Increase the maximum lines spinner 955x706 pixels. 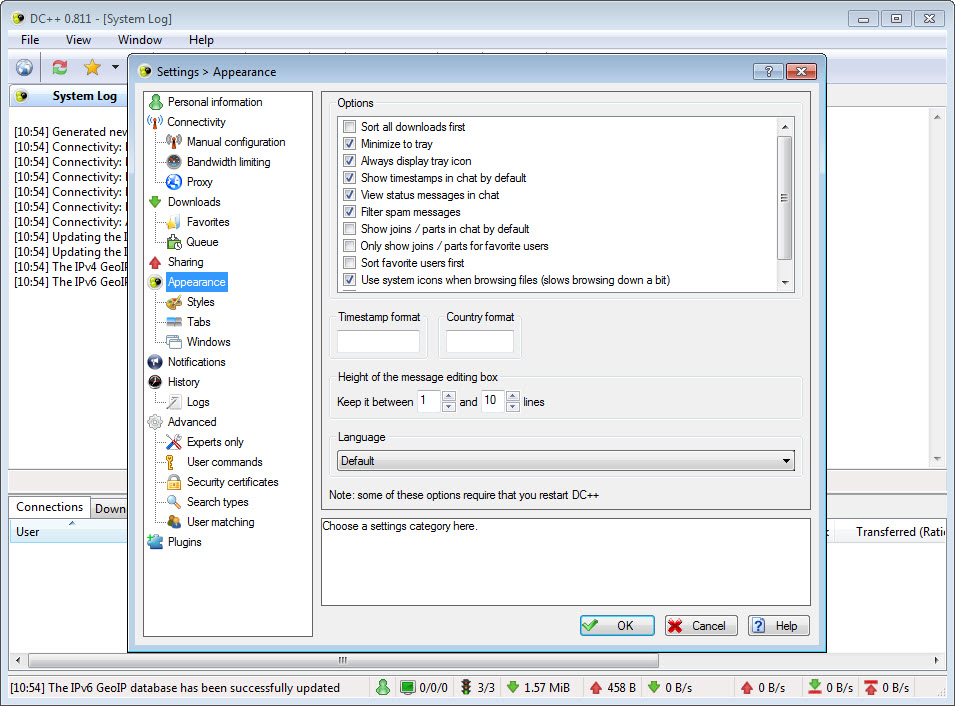point(513,396)
